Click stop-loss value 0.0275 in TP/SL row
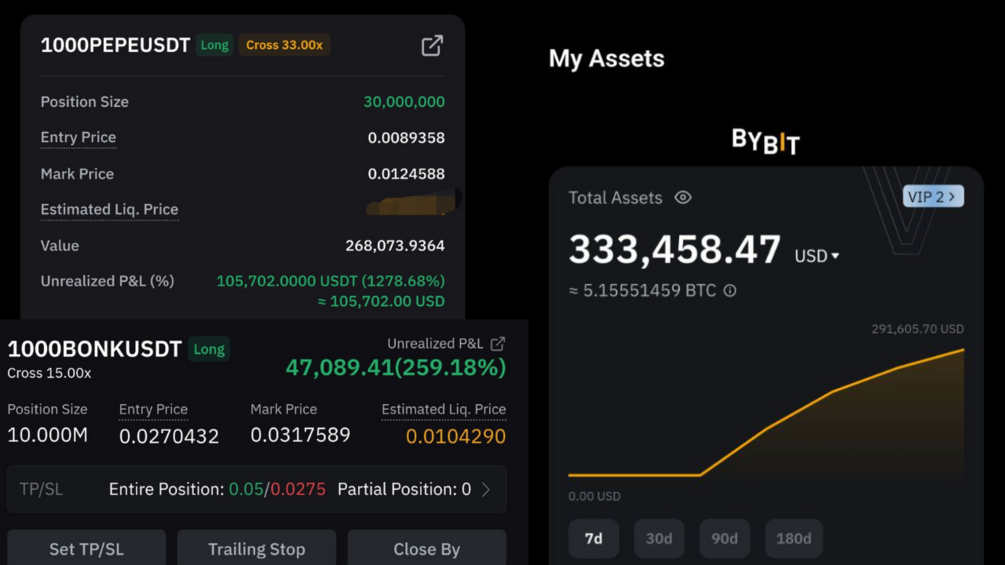1005x565 pixels. (x=298, y=489)
